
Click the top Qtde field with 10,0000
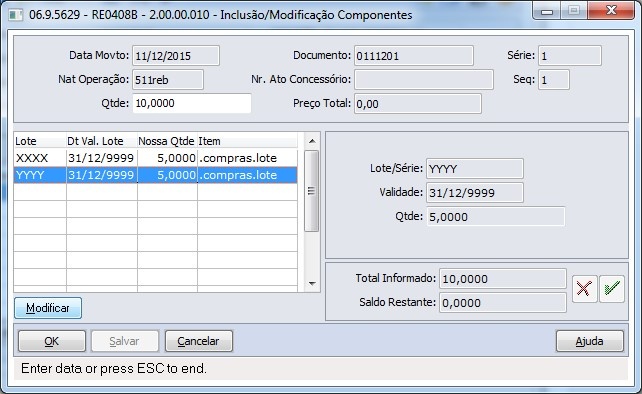tap(192, 103)
